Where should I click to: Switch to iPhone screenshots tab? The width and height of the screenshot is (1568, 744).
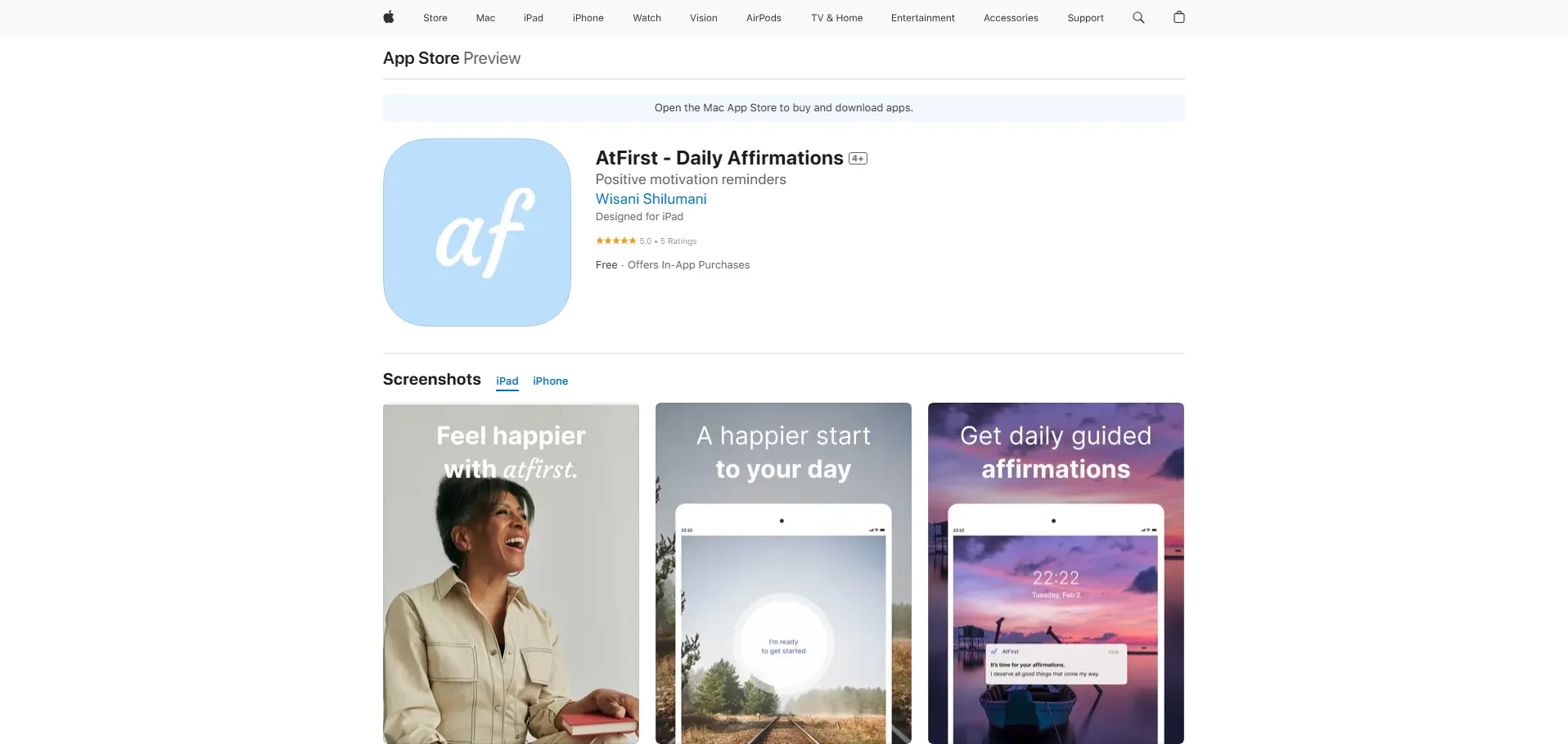pyautogui.click(x=550, y=381)
